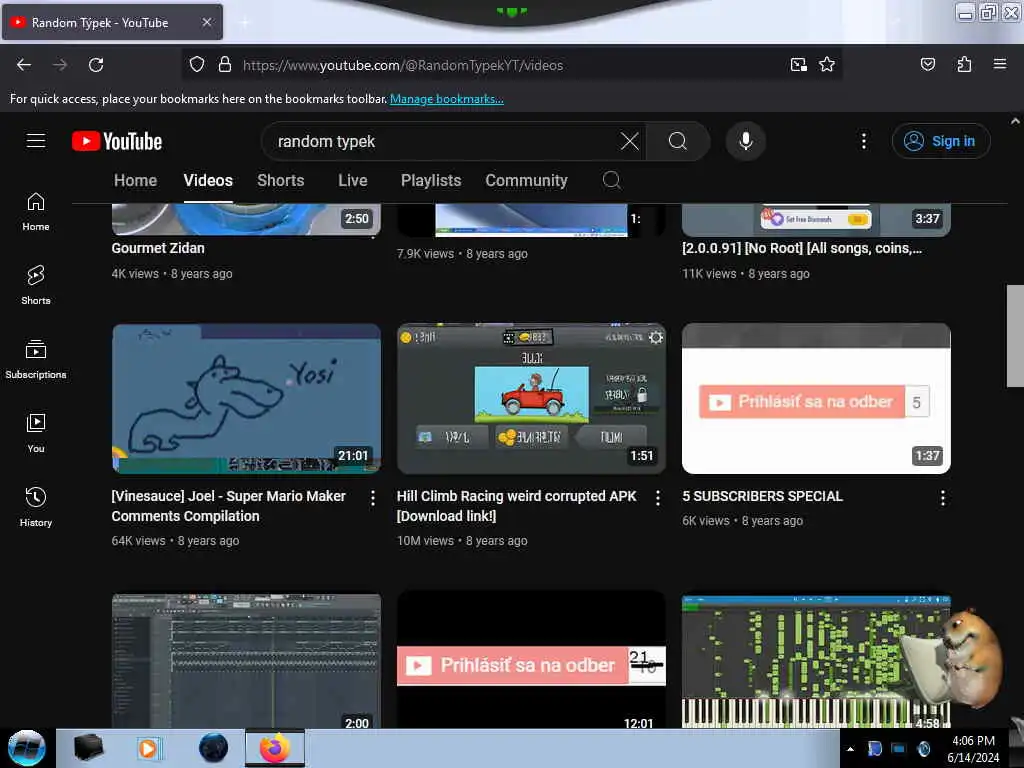Open the Live tab
The width and height of the screenshot is (1024, 768).
pyautogui.click(x=353, y=180)
